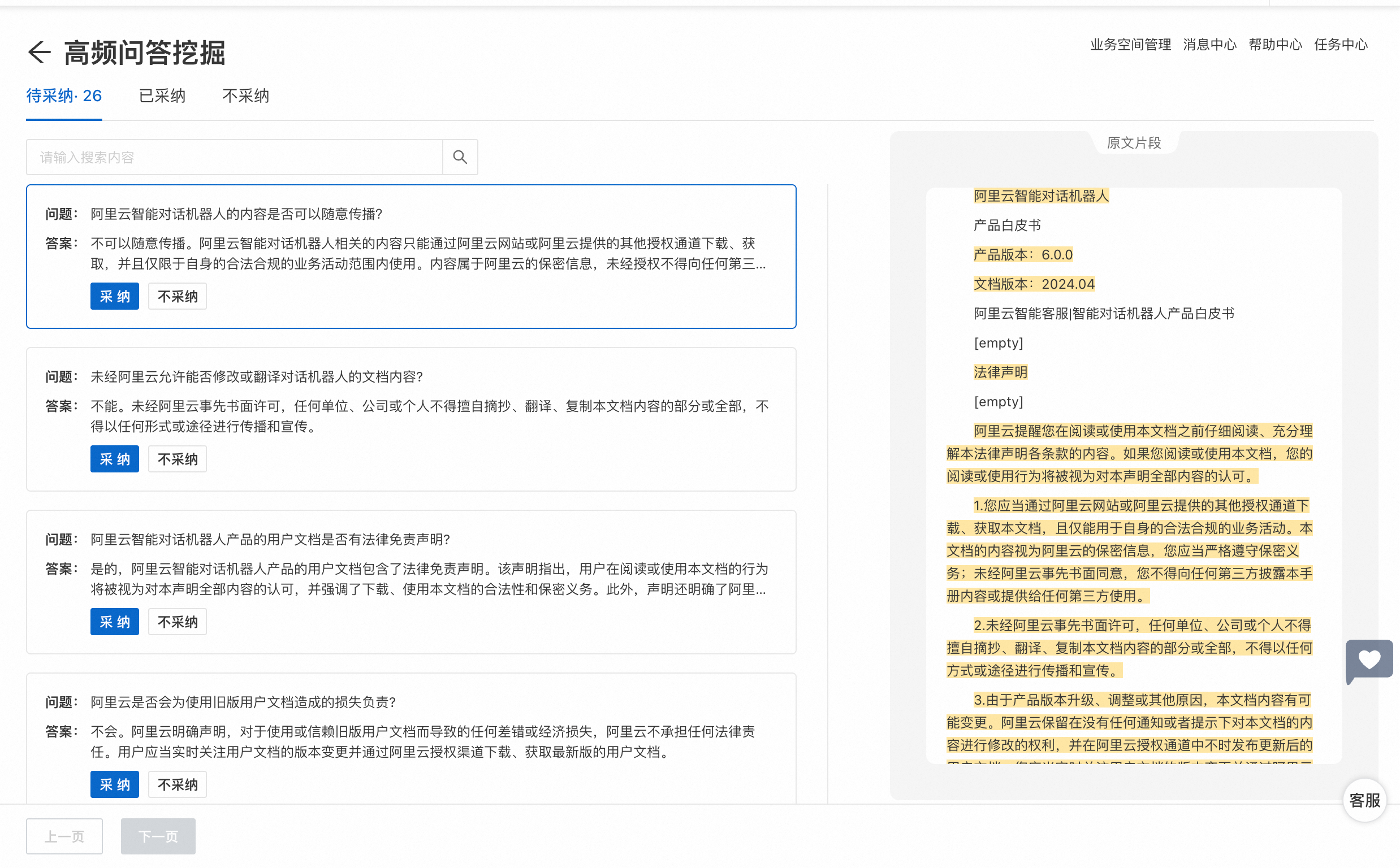Open 帮助中心 link
The width and height of the screenshot is (1400, 868).
(1275, 45)
